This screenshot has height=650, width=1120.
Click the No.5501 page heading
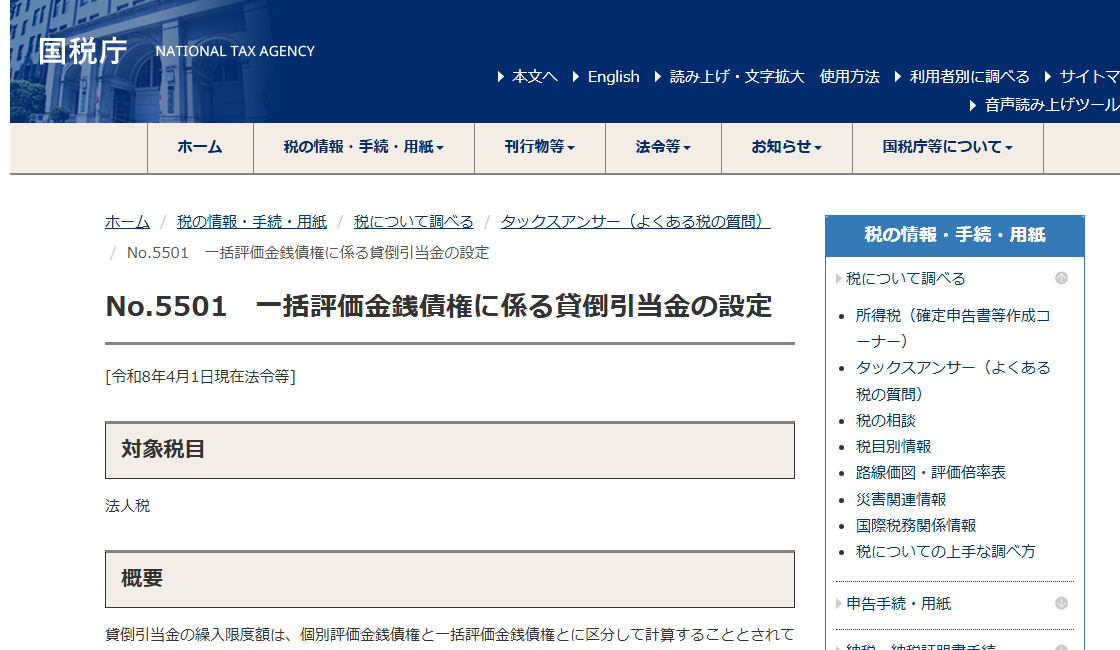pyautogui.click(x=439, y=306)
